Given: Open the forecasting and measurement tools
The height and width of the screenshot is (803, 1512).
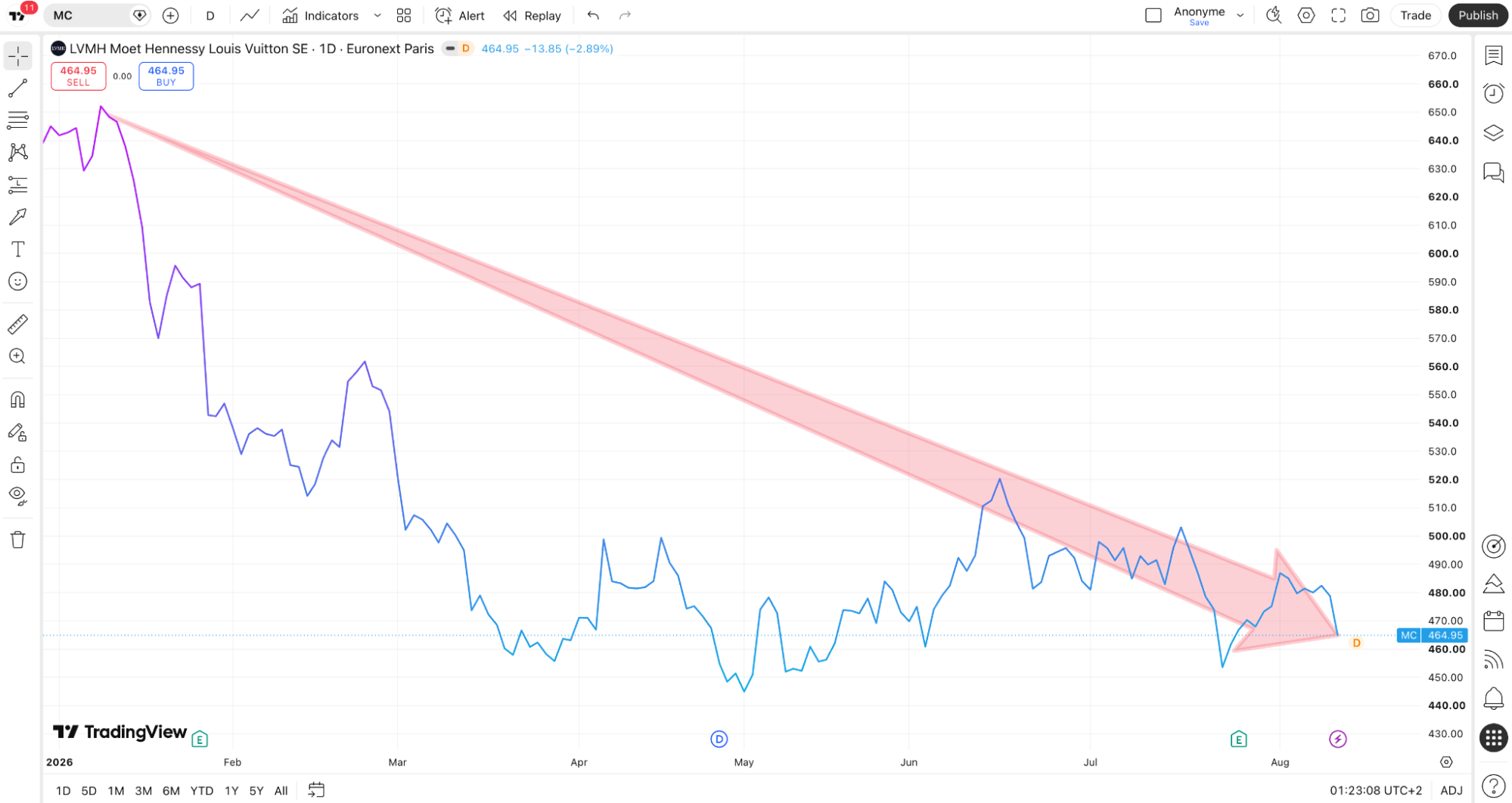Looking at the screenshot, I should point(18,185).
